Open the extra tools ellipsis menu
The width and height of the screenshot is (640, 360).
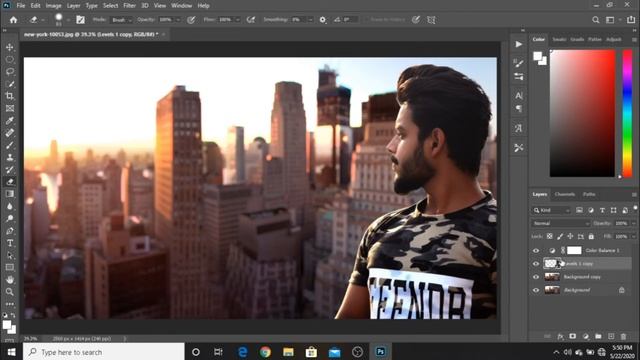tap(9, 304)
